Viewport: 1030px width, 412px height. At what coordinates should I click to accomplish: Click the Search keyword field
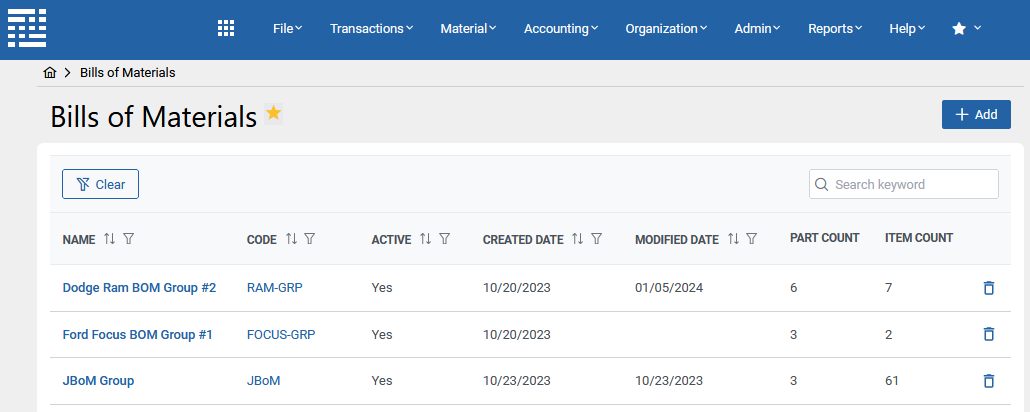pos(904,184)
